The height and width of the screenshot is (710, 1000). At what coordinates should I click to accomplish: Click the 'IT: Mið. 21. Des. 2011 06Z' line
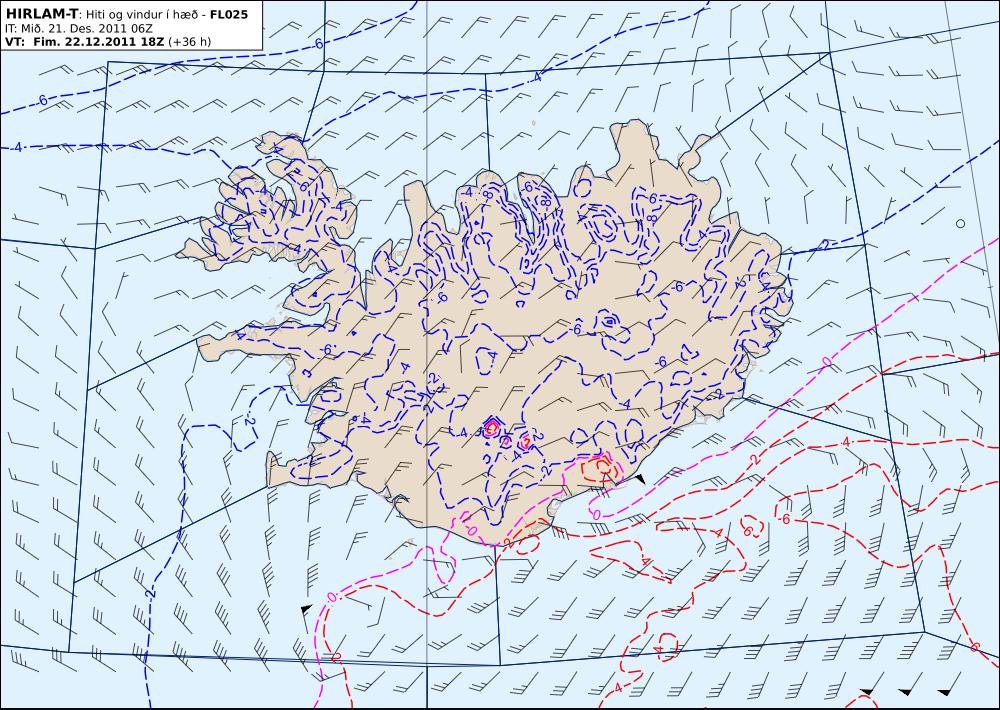tap(78, 29)
